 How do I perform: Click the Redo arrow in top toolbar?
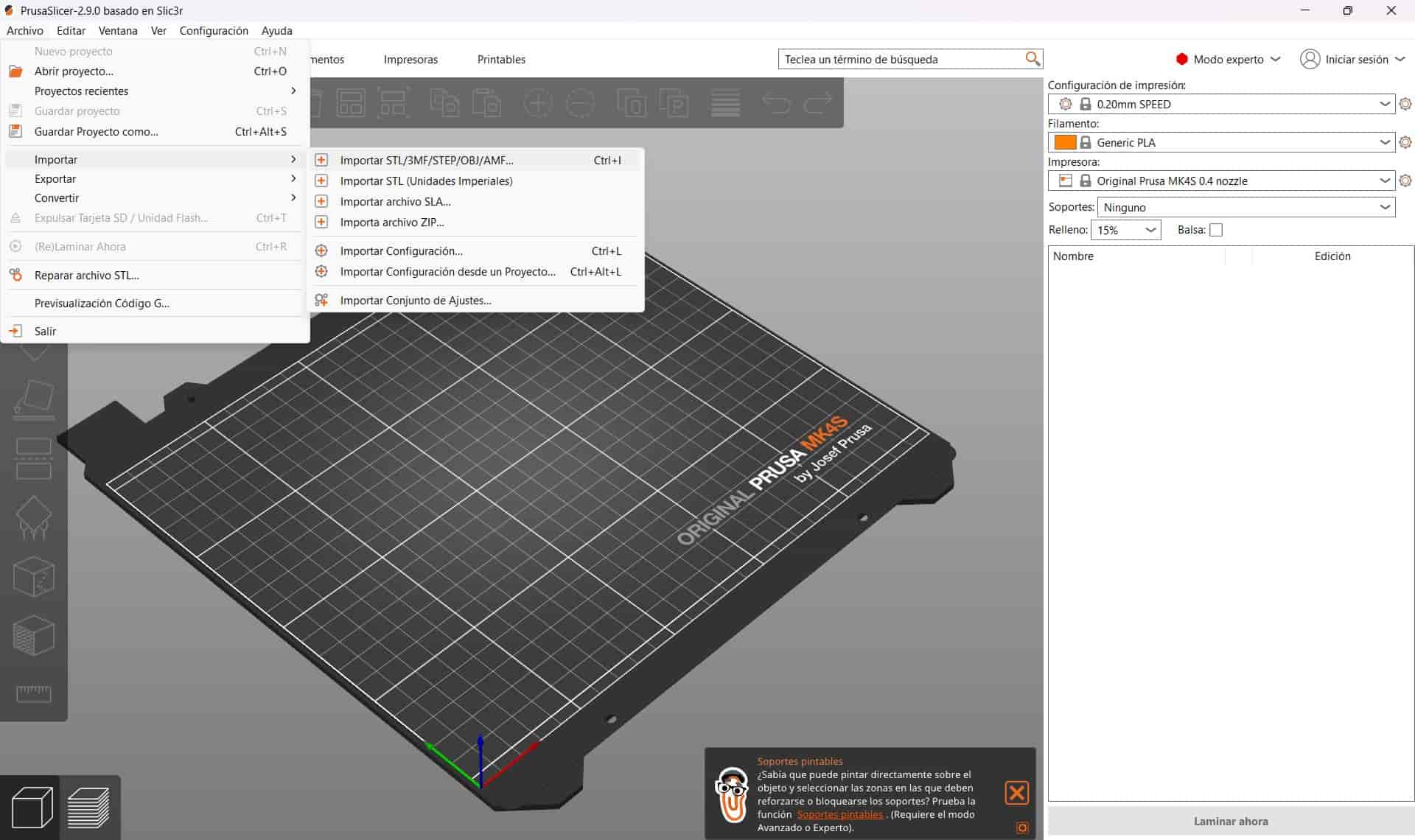click(818, 102)
